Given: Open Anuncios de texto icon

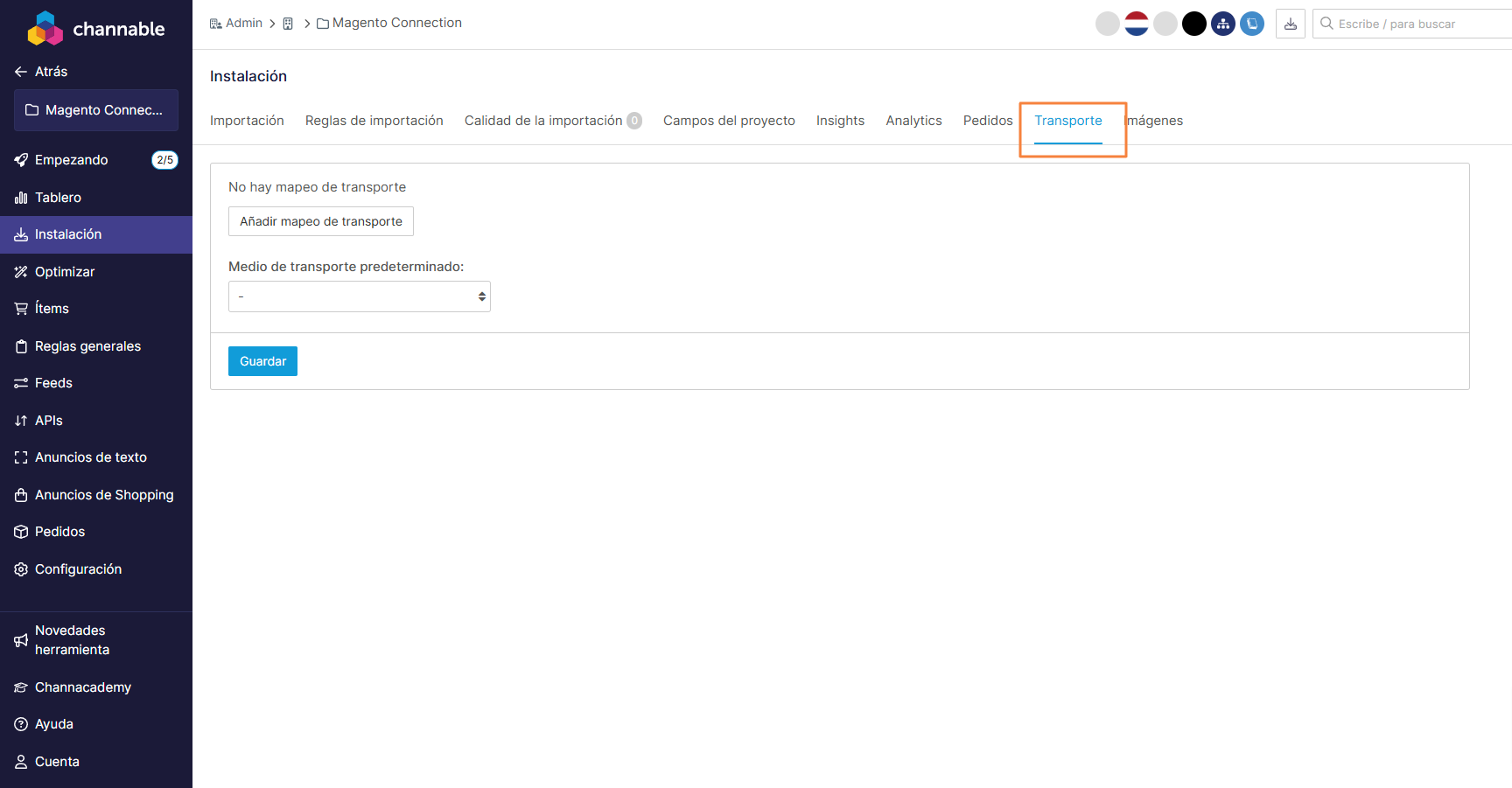Looking at the screenshot, I should pos(21,457).
